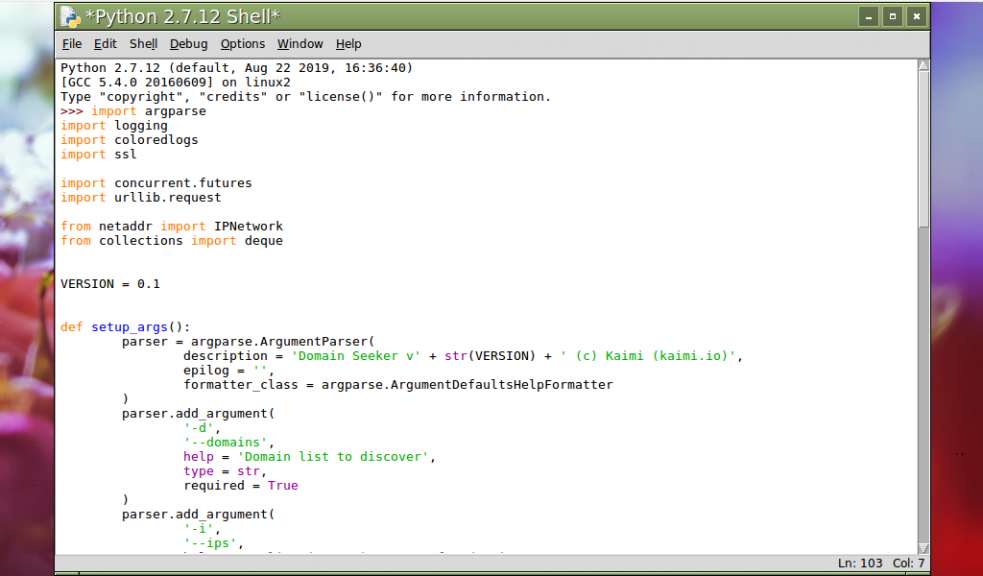The height and width of the screenshot is (576, 983).
Task: Click the vertical scrollbar thumb
Action: tap(923, 150)
